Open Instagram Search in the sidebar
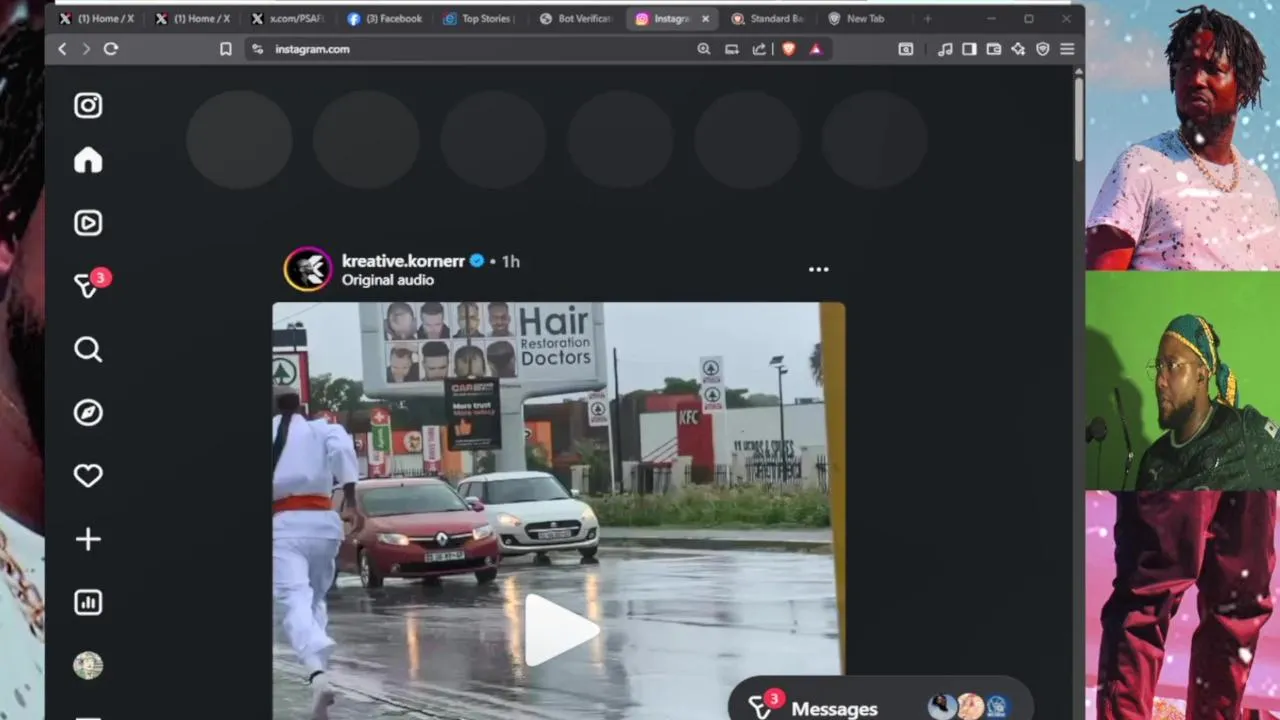This screenshot has height=720, width=1280. point(88,349)
